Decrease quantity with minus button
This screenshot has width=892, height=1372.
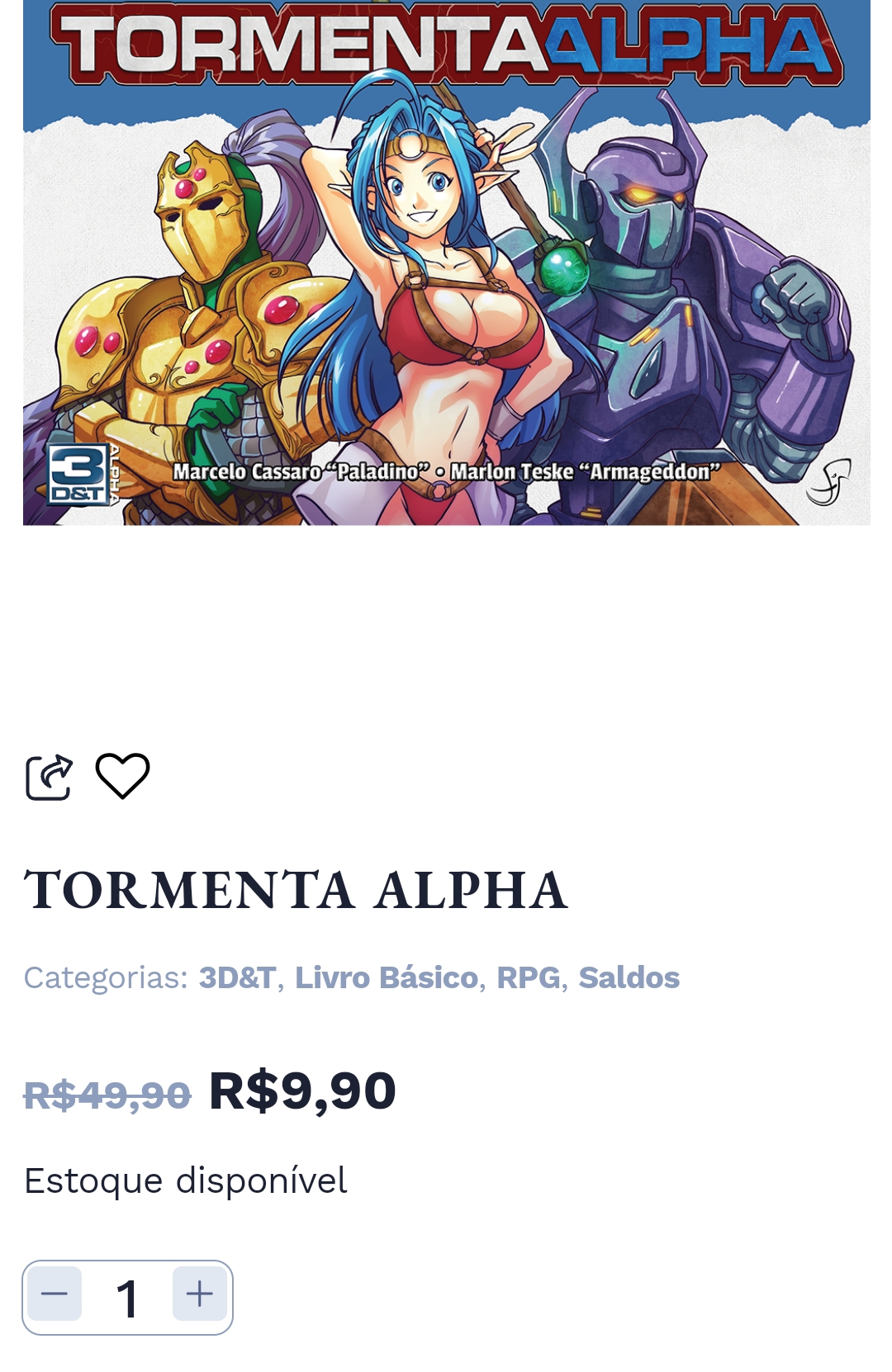pyautogui.click(x=55, y=1294)
